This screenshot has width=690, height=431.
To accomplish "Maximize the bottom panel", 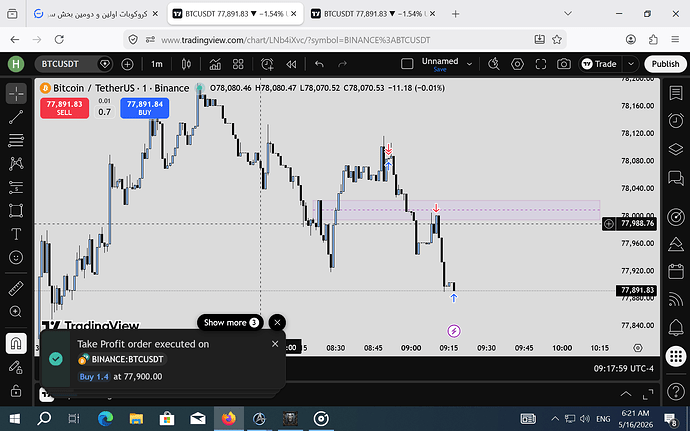I will [x=648, y=394].
